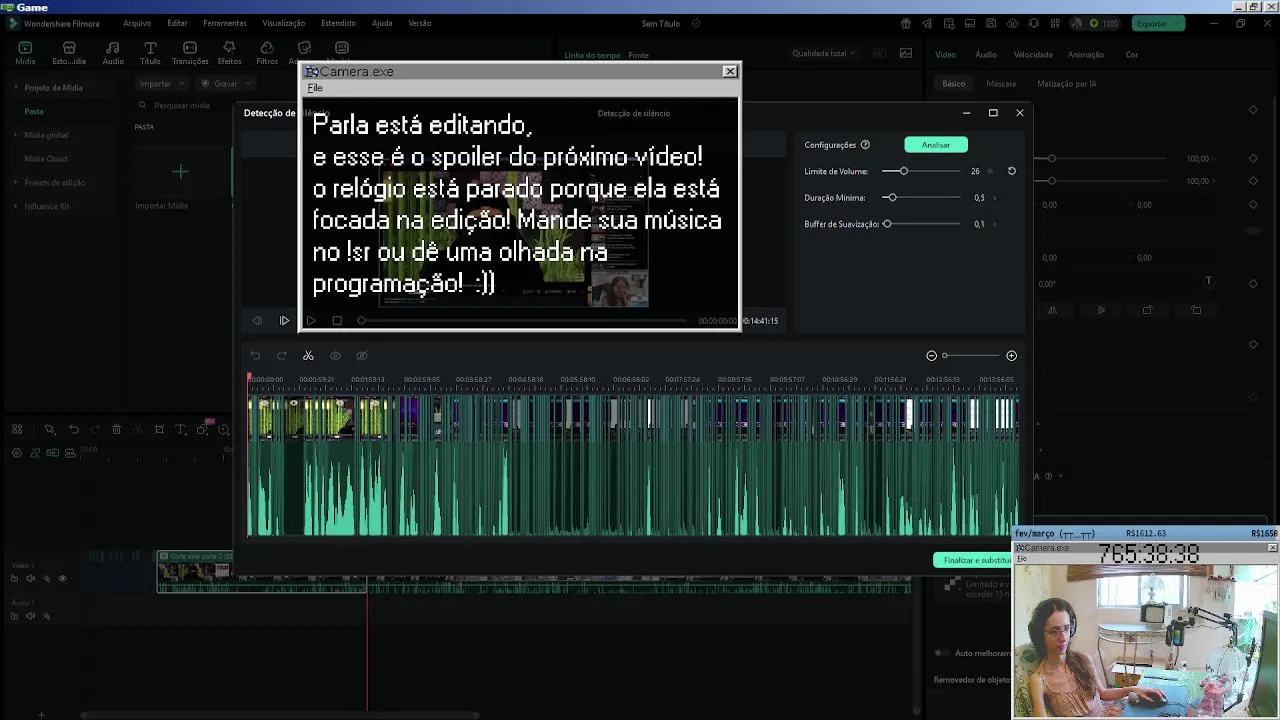
Task: Open help icon next to Configurações
Action: 865,145
